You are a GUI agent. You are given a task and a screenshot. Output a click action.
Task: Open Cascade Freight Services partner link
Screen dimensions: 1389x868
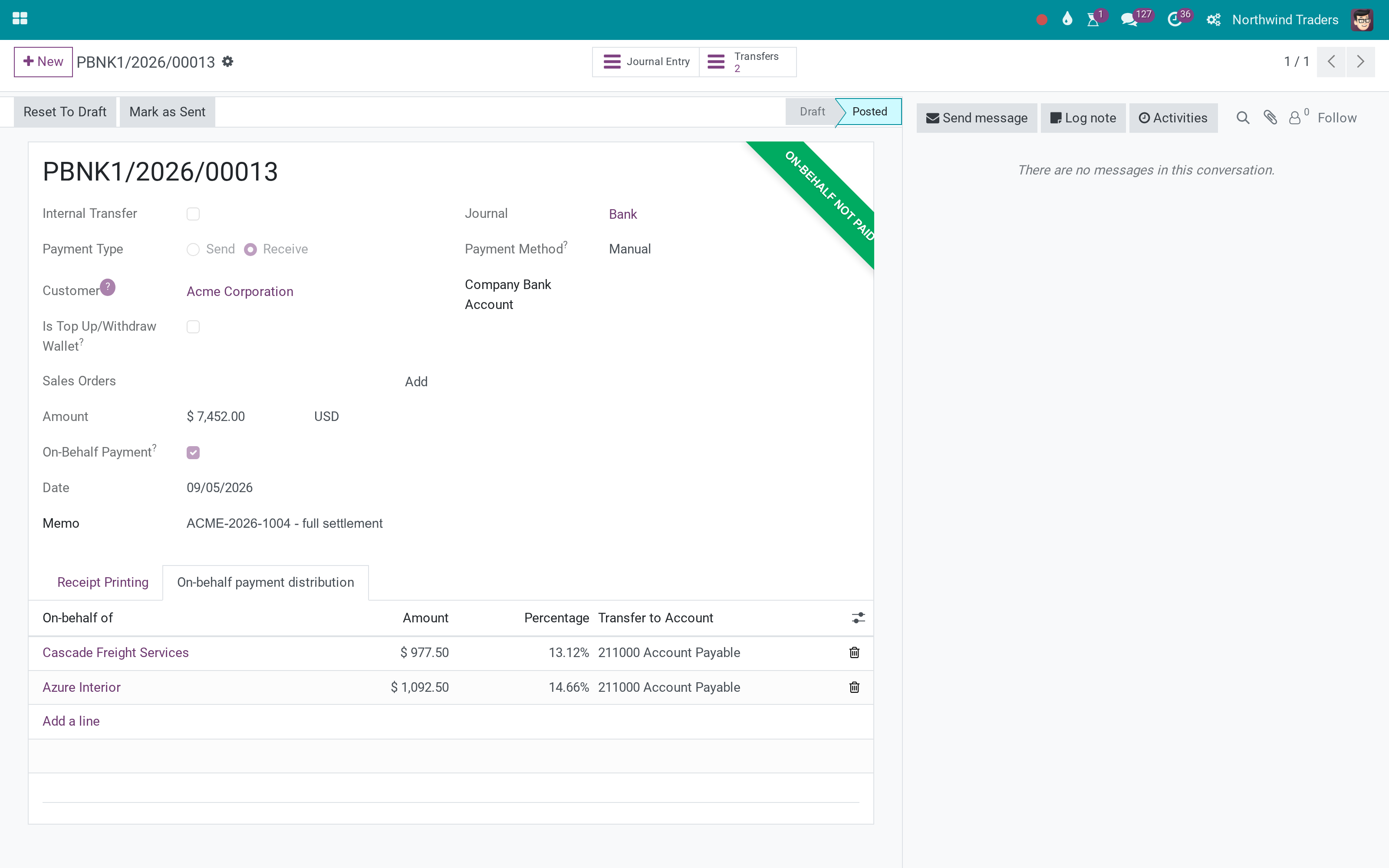click(x=115, y=653)
